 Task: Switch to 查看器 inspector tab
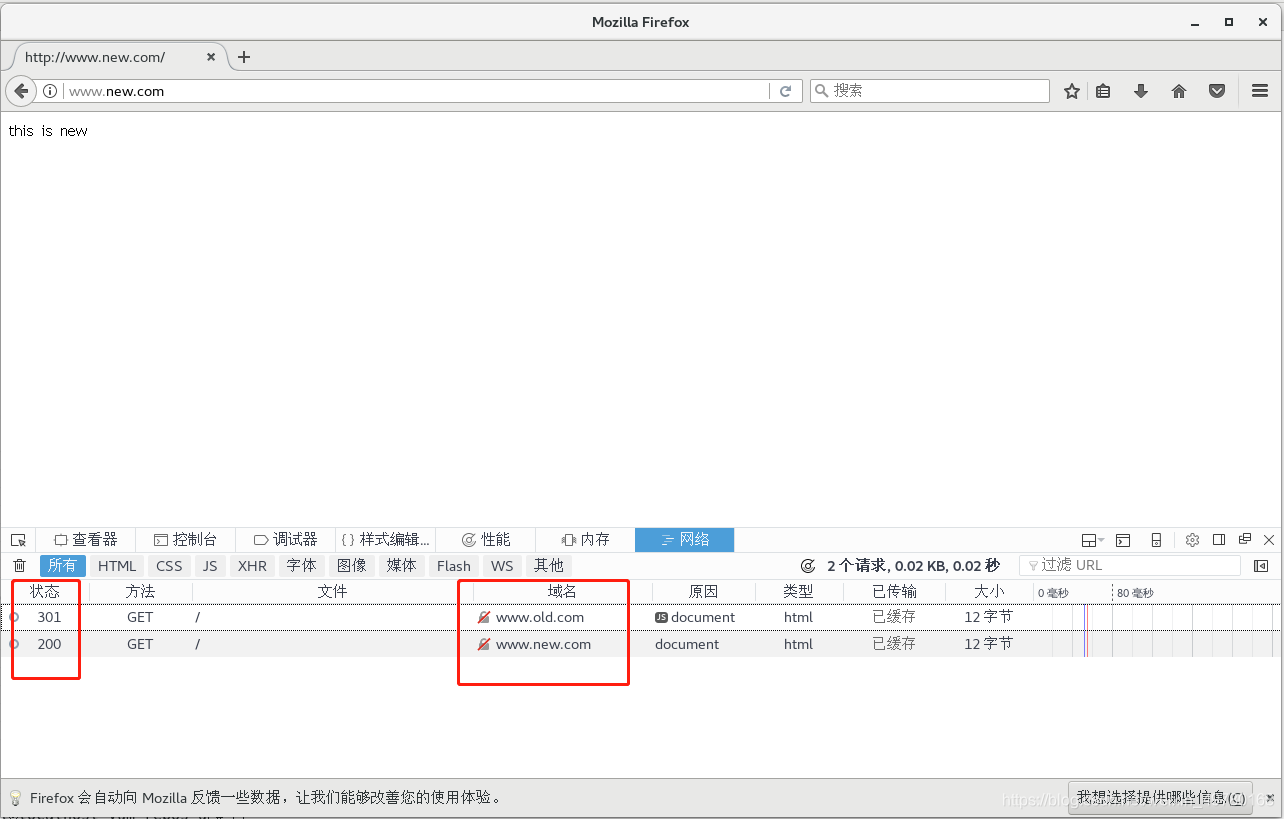(85, 540)
